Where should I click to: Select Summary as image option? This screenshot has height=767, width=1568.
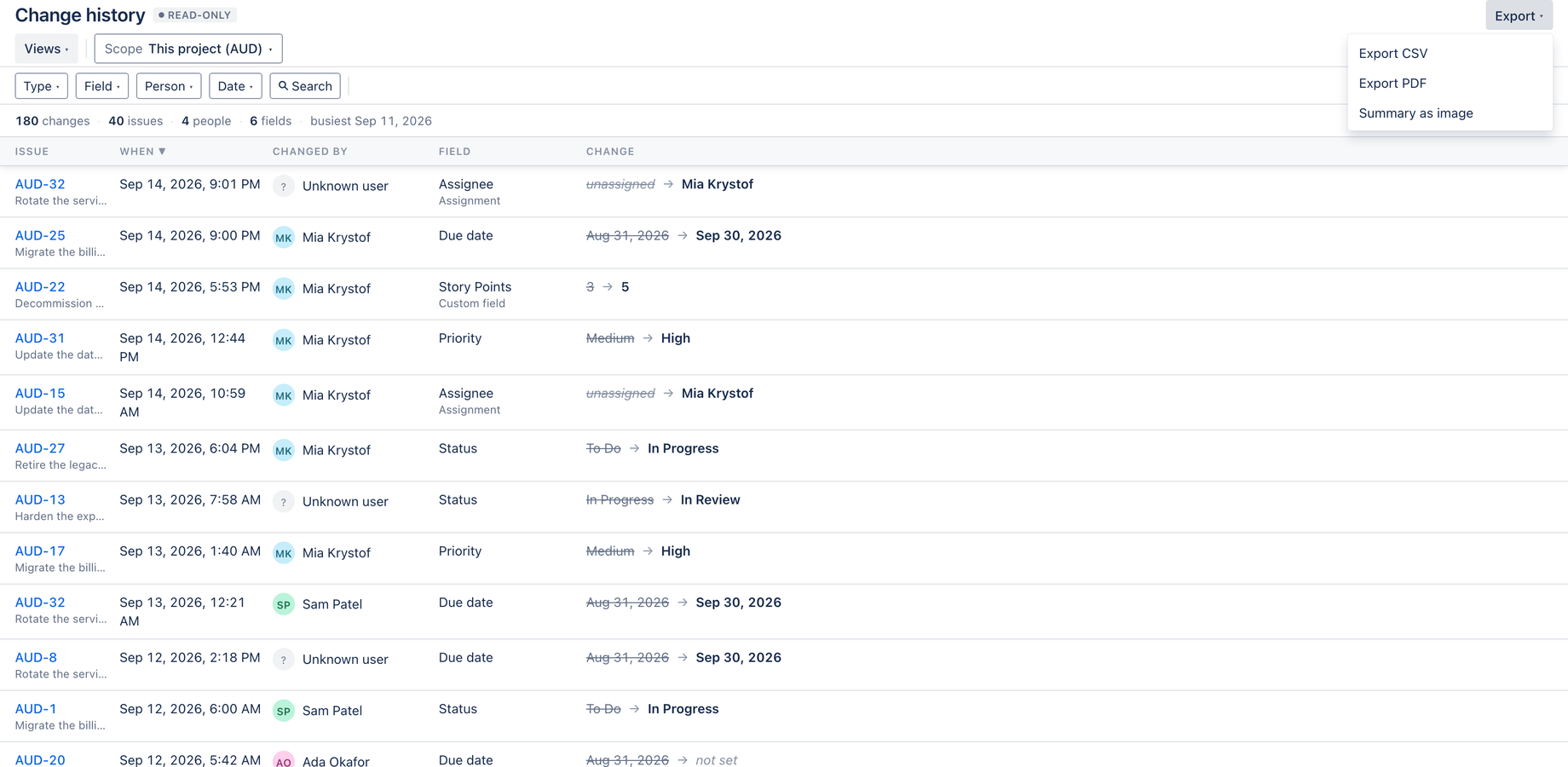pos(1450,112)
